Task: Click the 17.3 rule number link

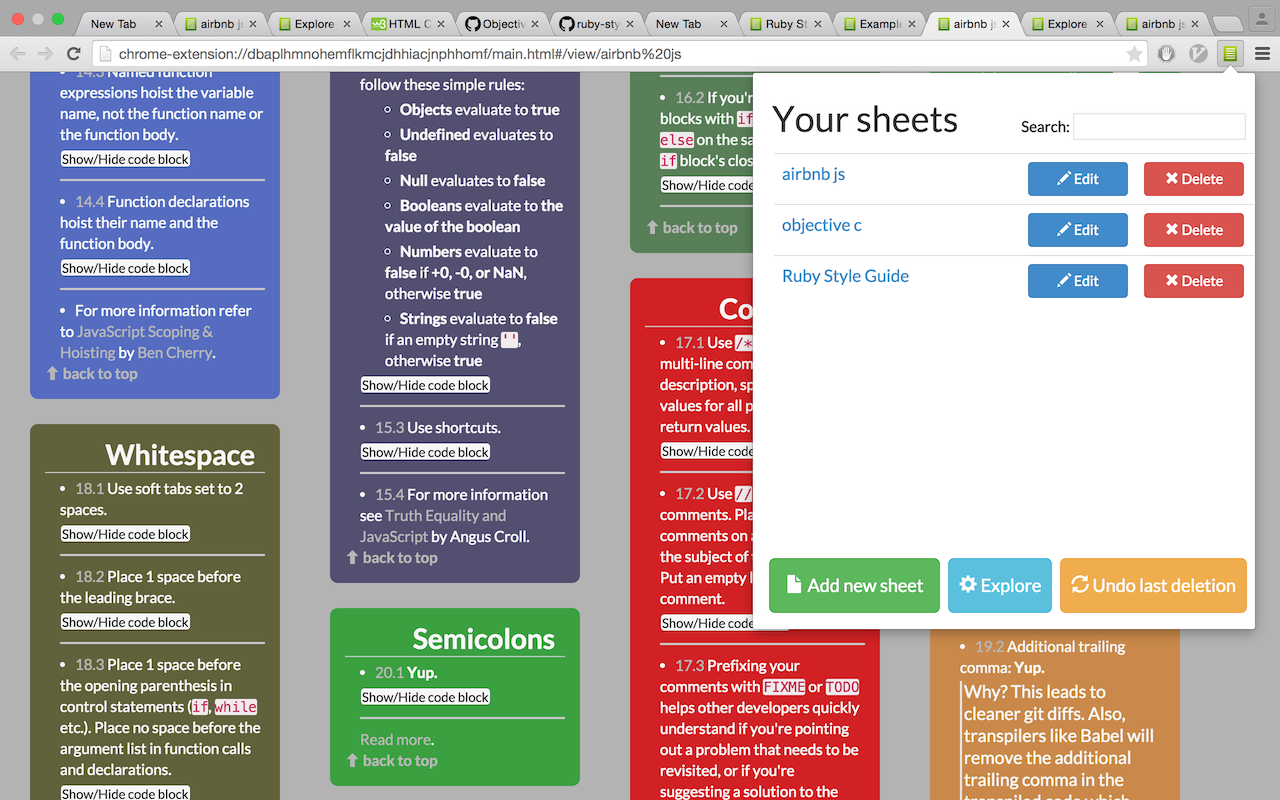Action: click(x=689, y=666)
